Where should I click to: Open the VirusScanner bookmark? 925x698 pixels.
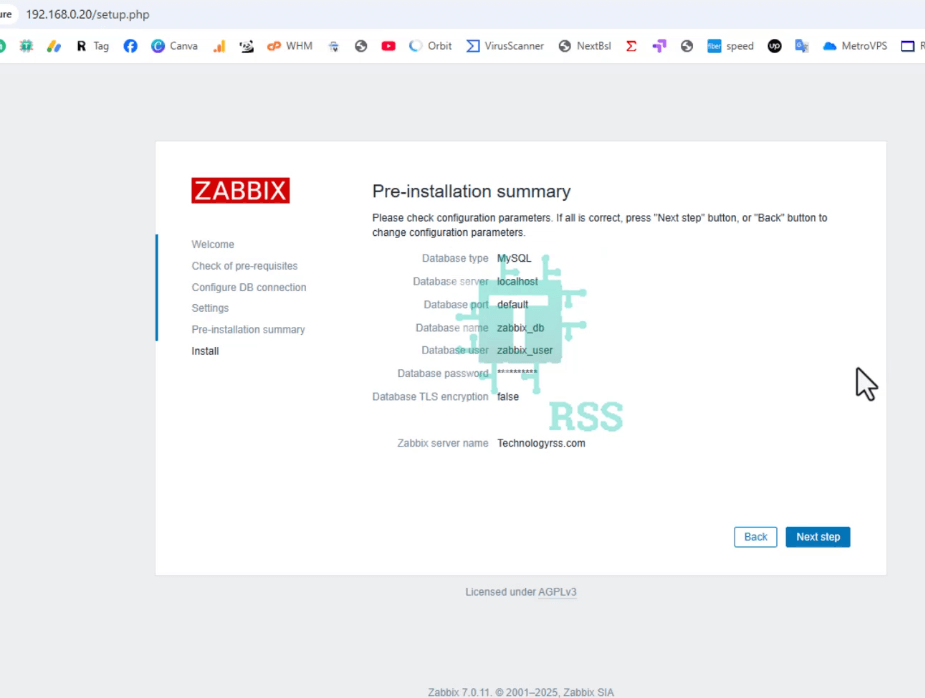505,46
